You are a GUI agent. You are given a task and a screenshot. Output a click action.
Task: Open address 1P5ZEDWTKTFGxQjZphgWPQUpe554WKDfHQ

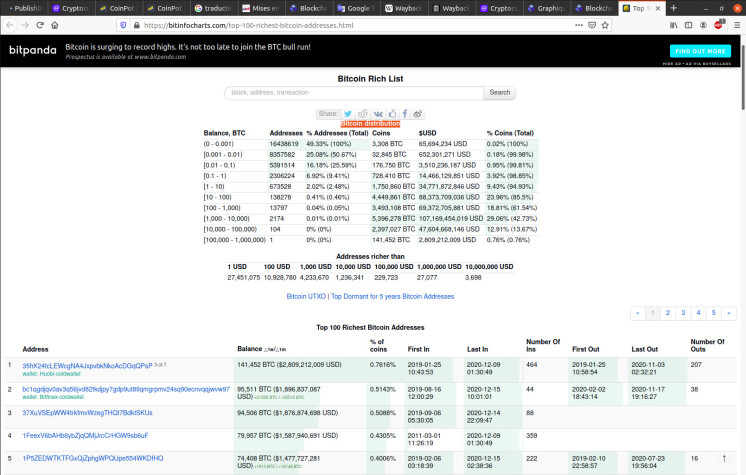tap(93, 458)
